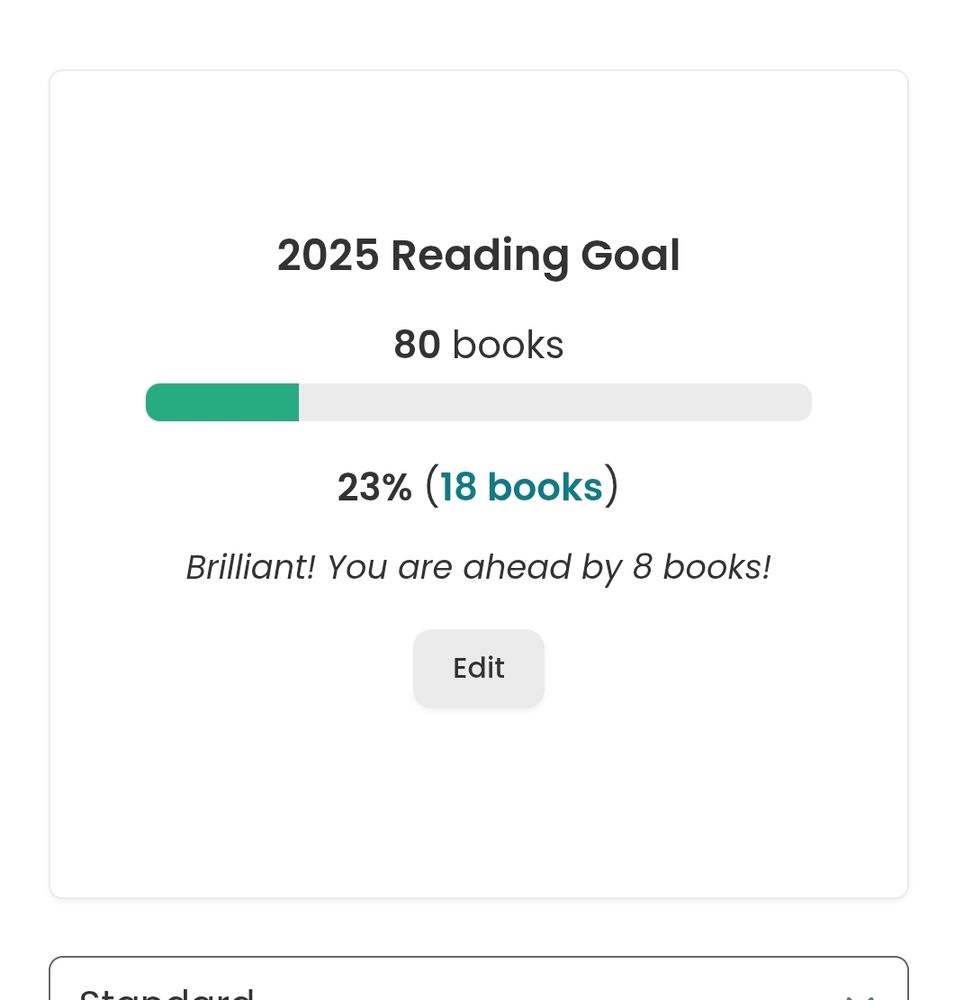Click the left rounded end of green bar
This screenshot has width=964, height=1000.
pos(155,402)
